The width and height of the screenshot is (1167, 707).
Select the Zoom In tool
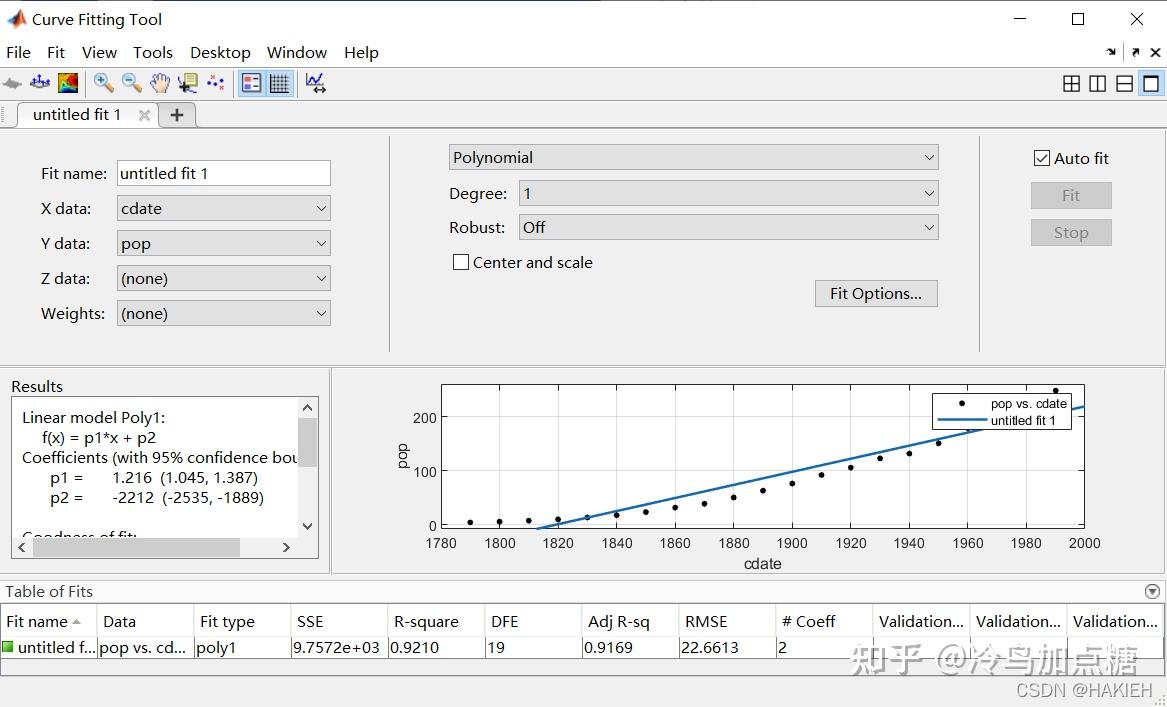[102, 83]
